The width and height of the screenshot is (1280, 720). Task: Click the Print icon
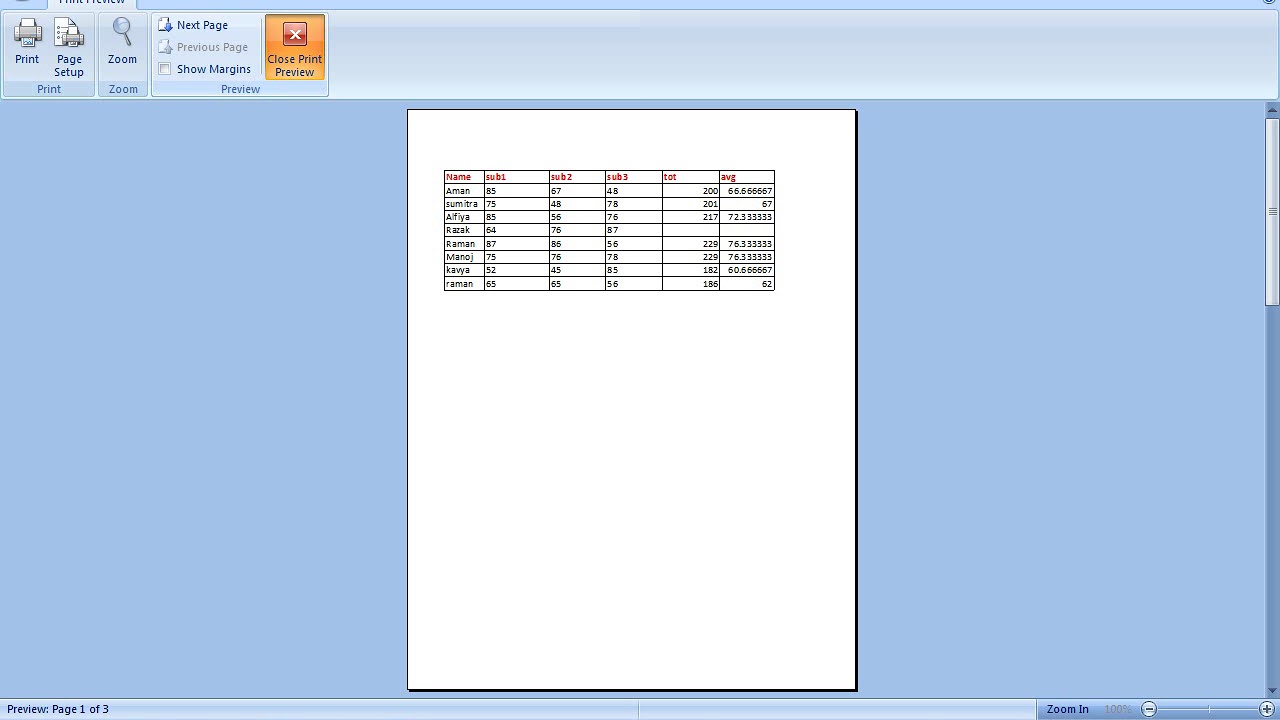[x=27, y=42]
